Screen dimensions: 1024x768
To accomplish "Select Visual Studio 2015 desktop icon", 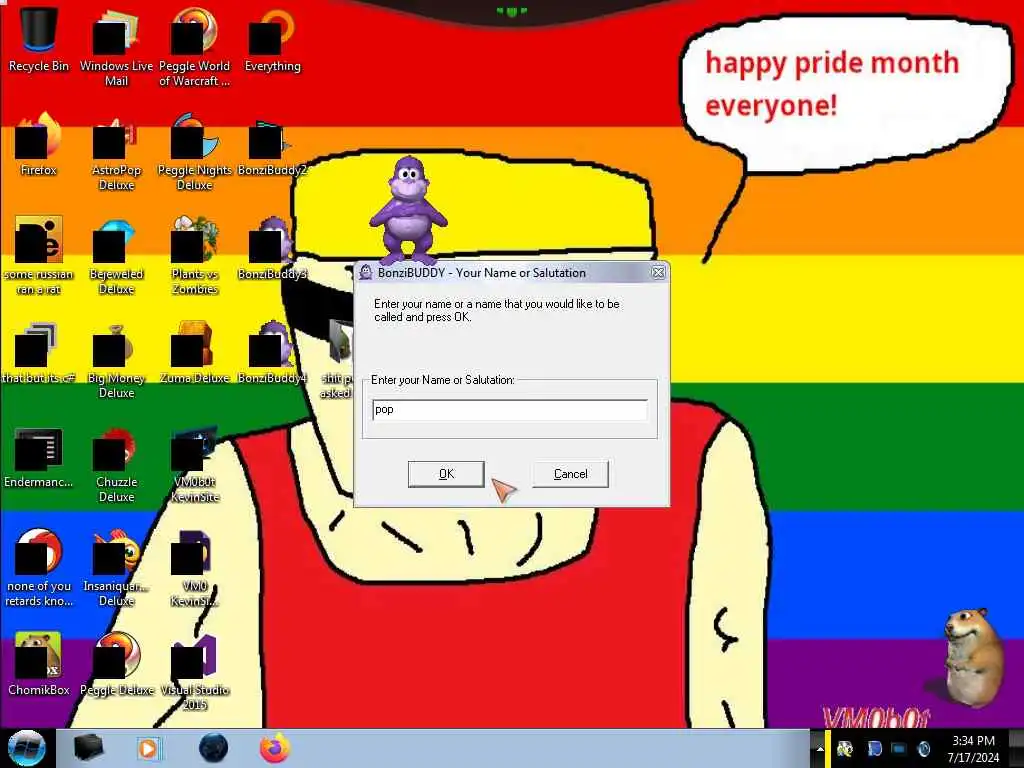I will coord(194,671).
